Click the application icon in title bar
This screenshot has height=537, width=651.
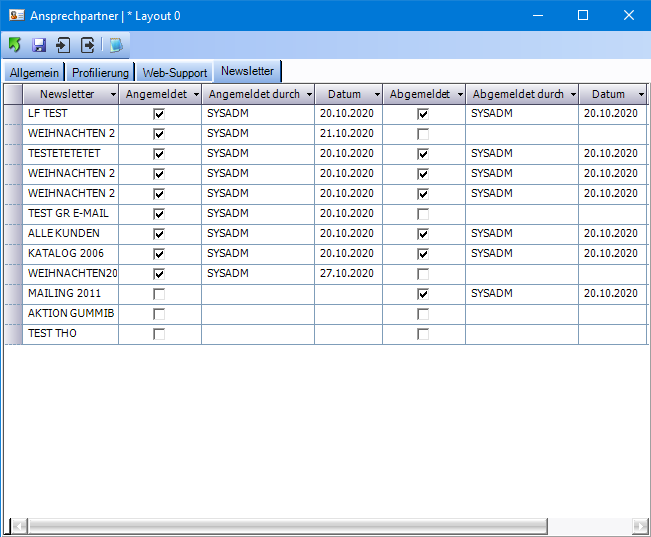[x=16, y=15]
